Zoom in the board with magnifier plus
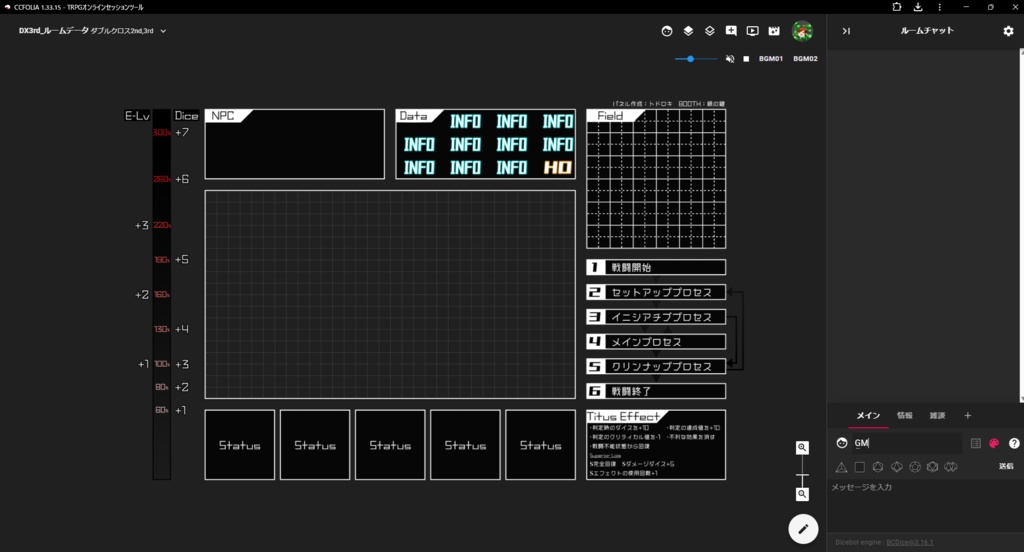 pos(803,447)
